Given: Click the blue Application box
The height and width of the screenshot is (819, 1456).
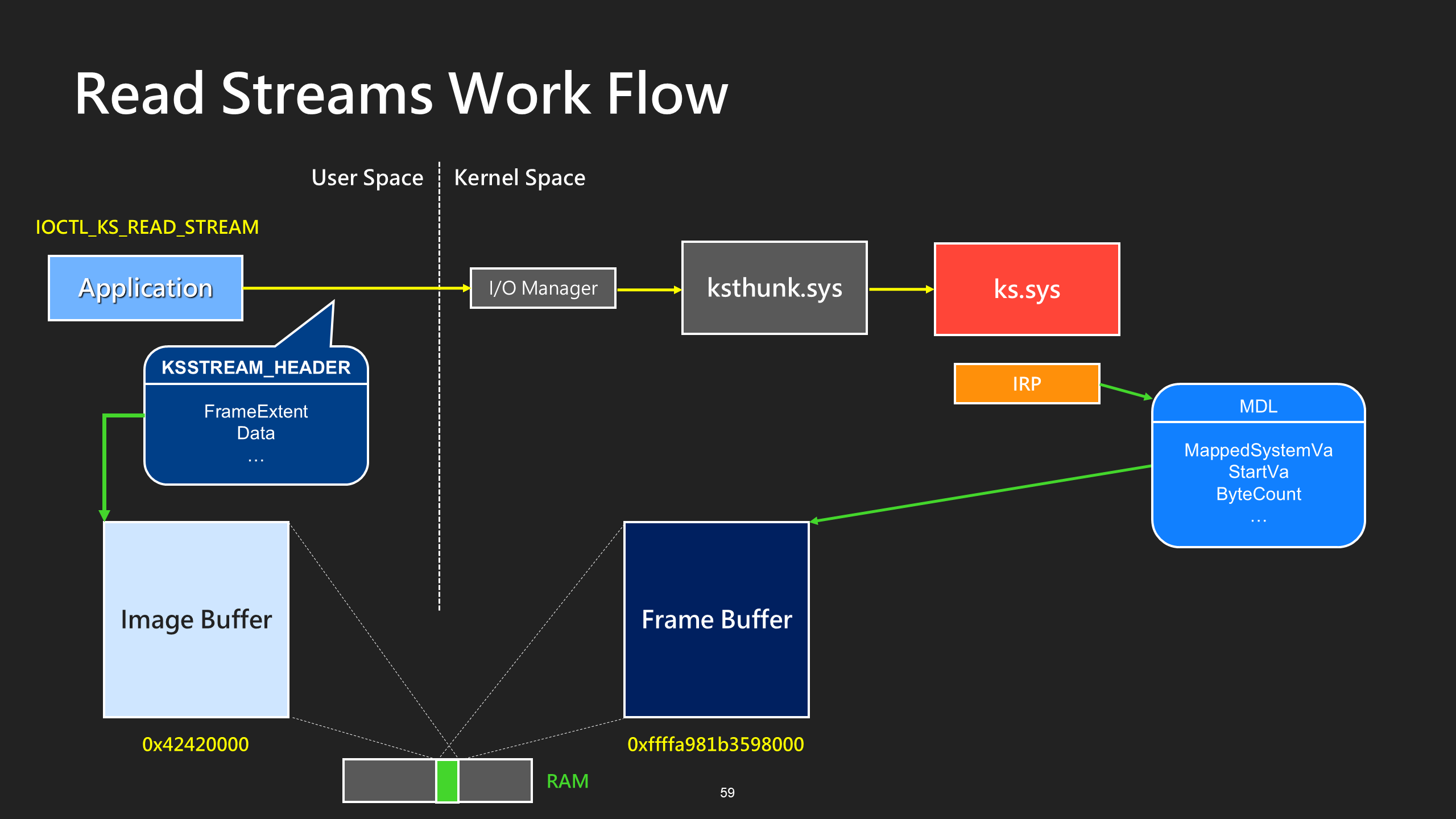Looking at the screenshot, I should [146, 288].
